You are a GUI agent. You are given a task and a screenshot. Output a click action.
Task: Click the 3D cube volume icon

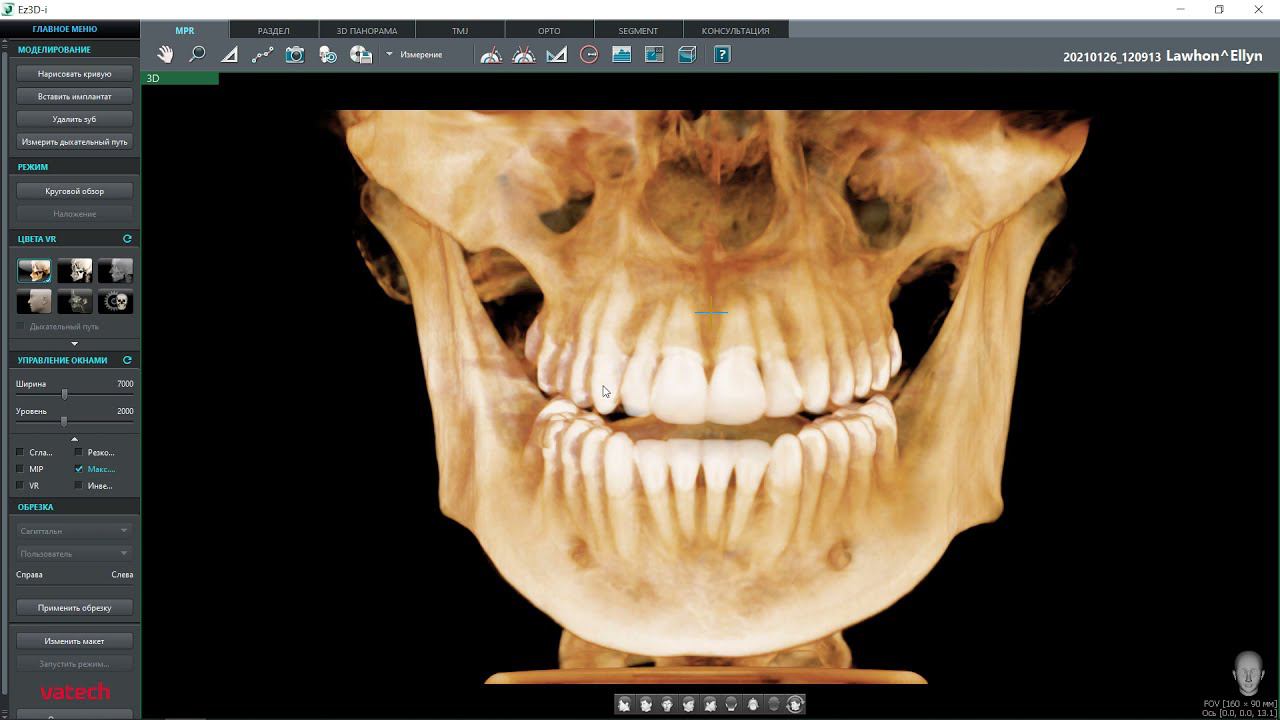coord(687,55)
